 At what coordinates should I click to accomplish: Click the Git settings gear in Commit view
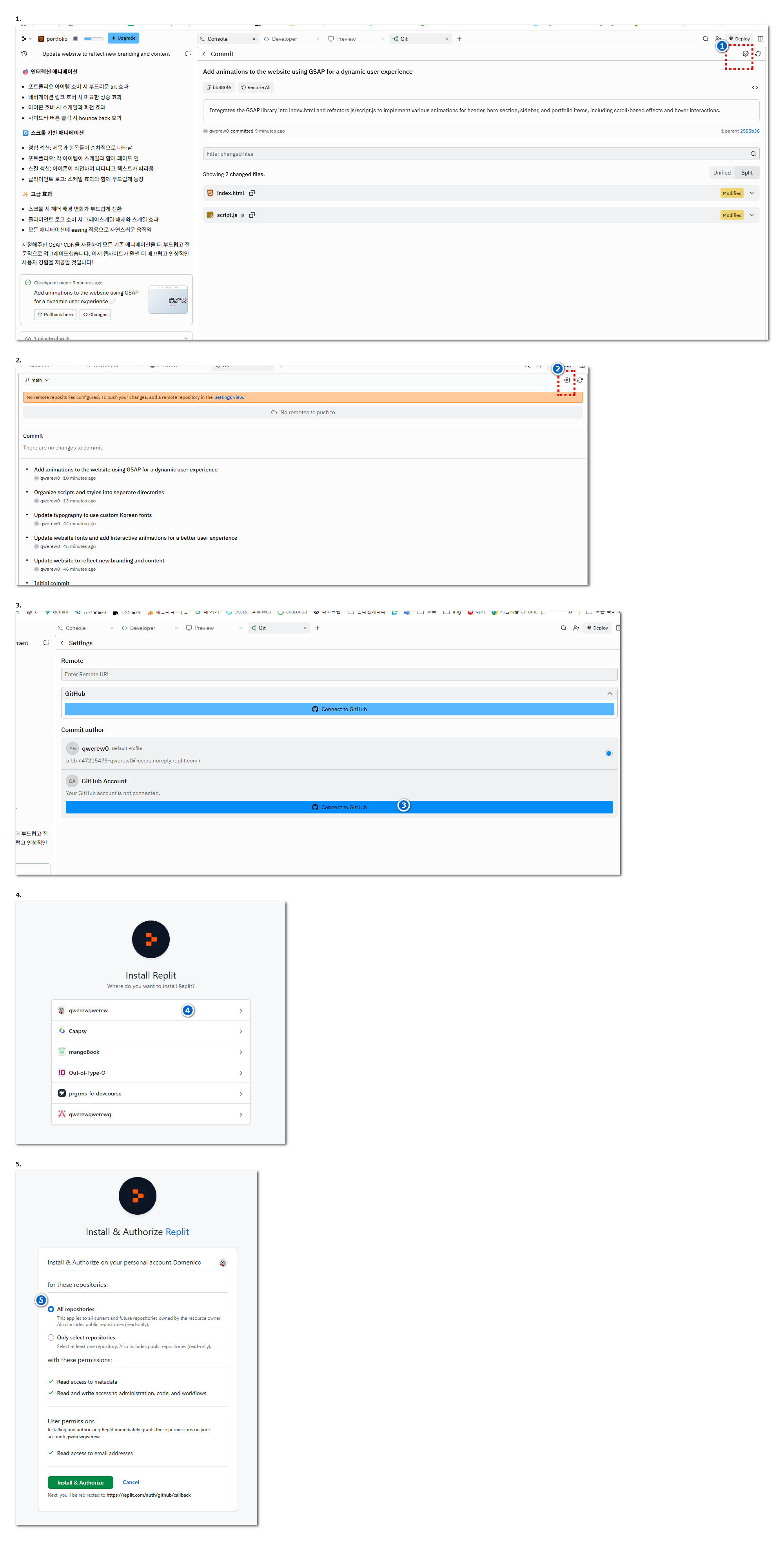click(745, 54)
